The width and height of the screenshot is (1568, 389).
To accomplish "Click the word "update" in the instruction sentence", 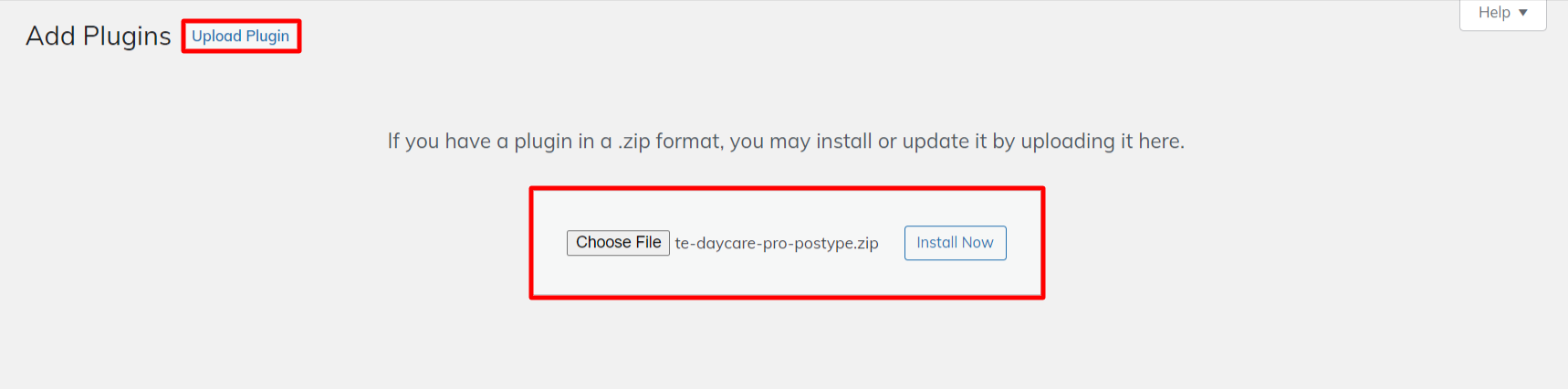I will coord(936,142).
